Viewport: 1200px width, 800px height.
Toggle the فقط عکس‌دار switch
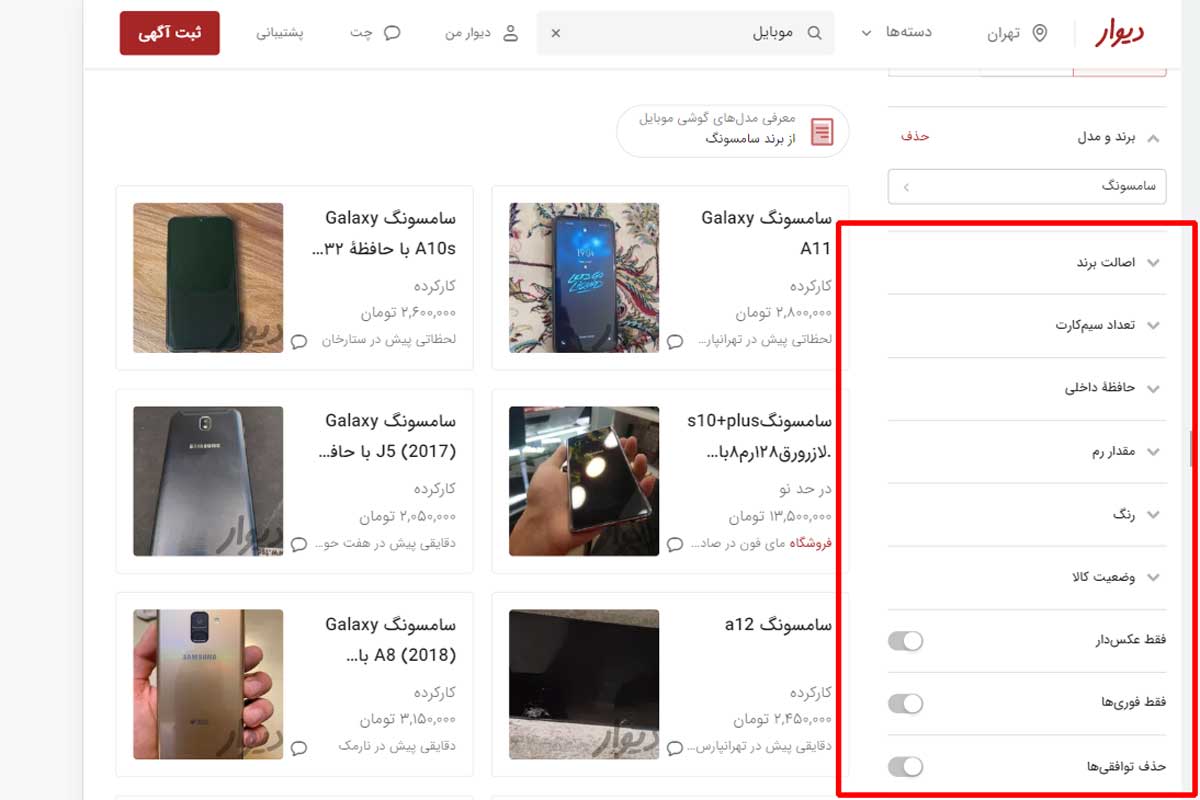[905, 641]
